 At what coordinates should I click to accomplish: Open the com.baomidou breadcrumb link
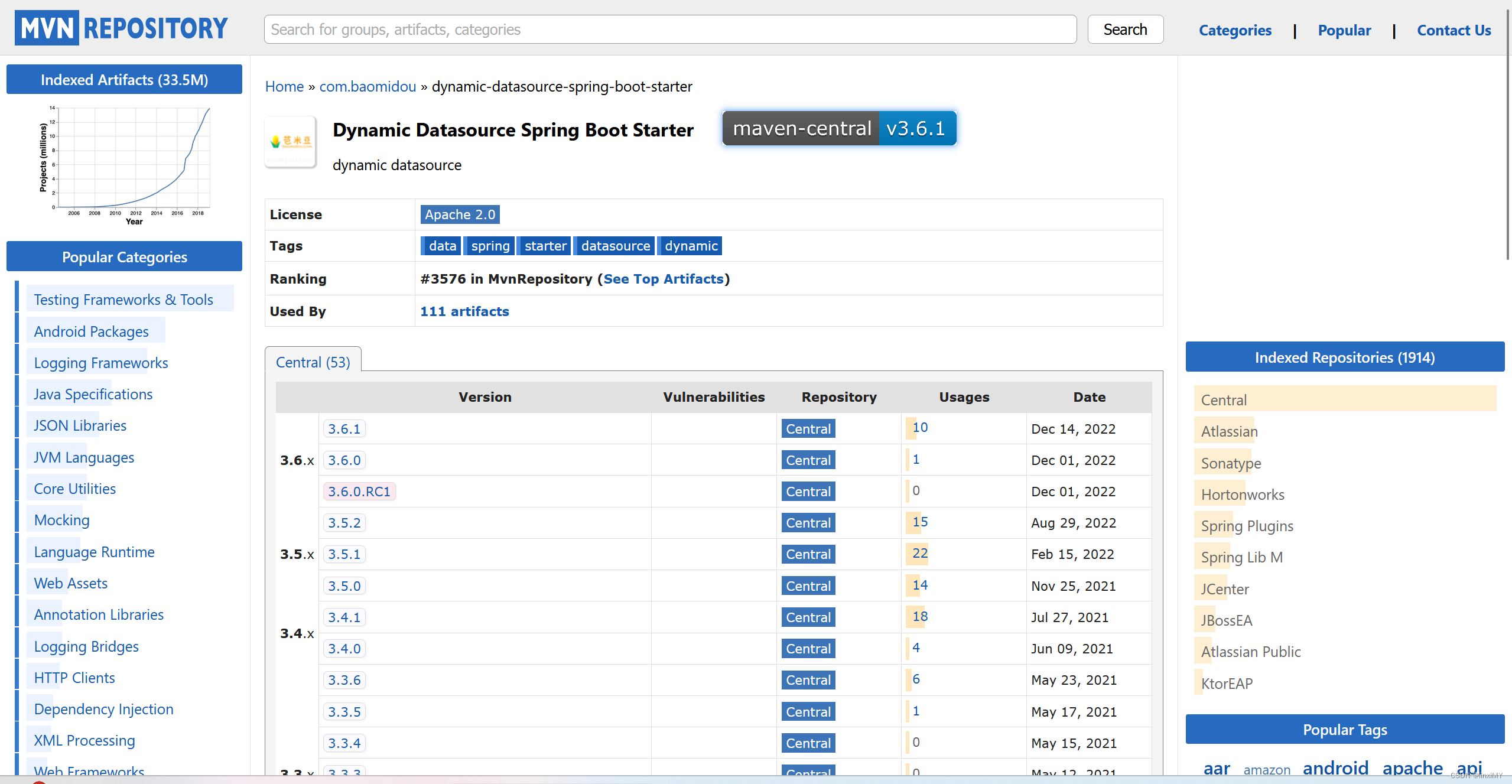coord(367,86)
